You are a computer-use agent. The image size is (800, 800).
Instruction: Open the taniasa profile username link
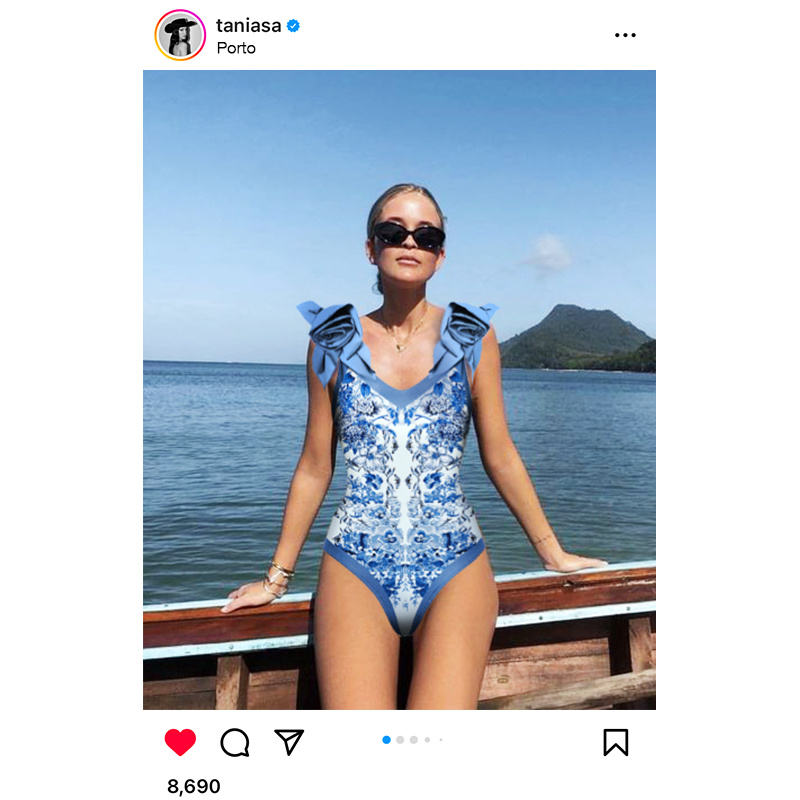tap(248, 26)
